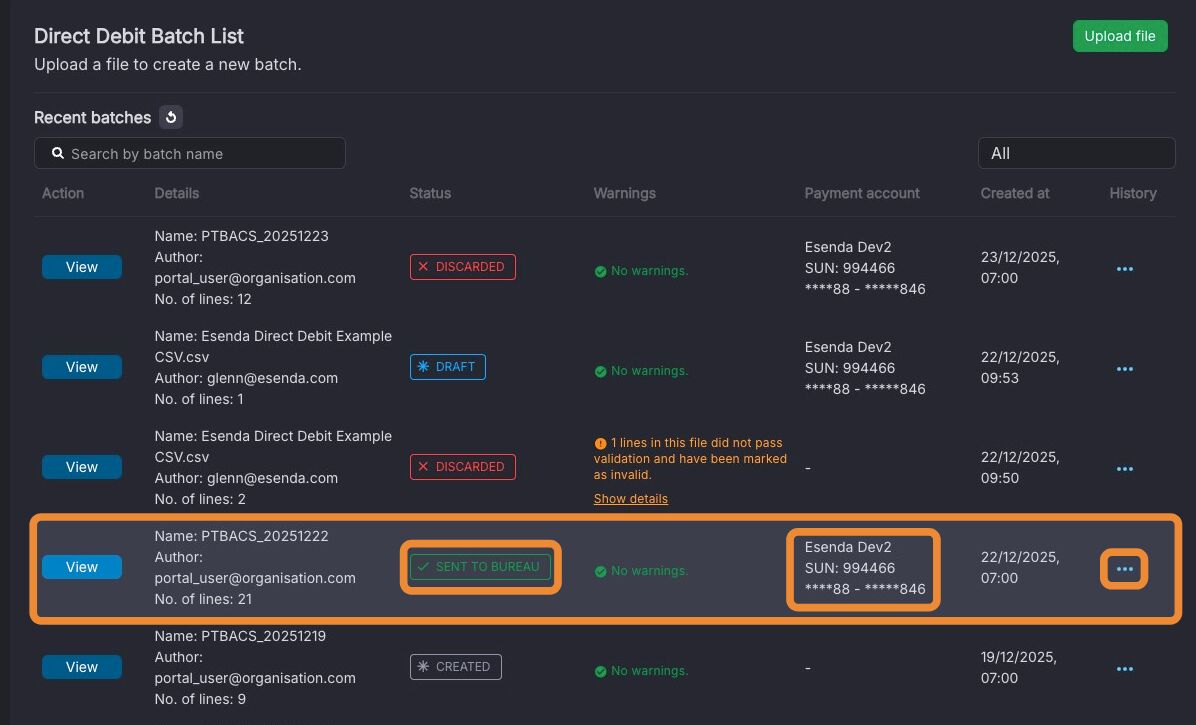Open history dots for the batch created 22/12/2025, 09:50
This screenshot has height=725, width=1196.
1124,469
